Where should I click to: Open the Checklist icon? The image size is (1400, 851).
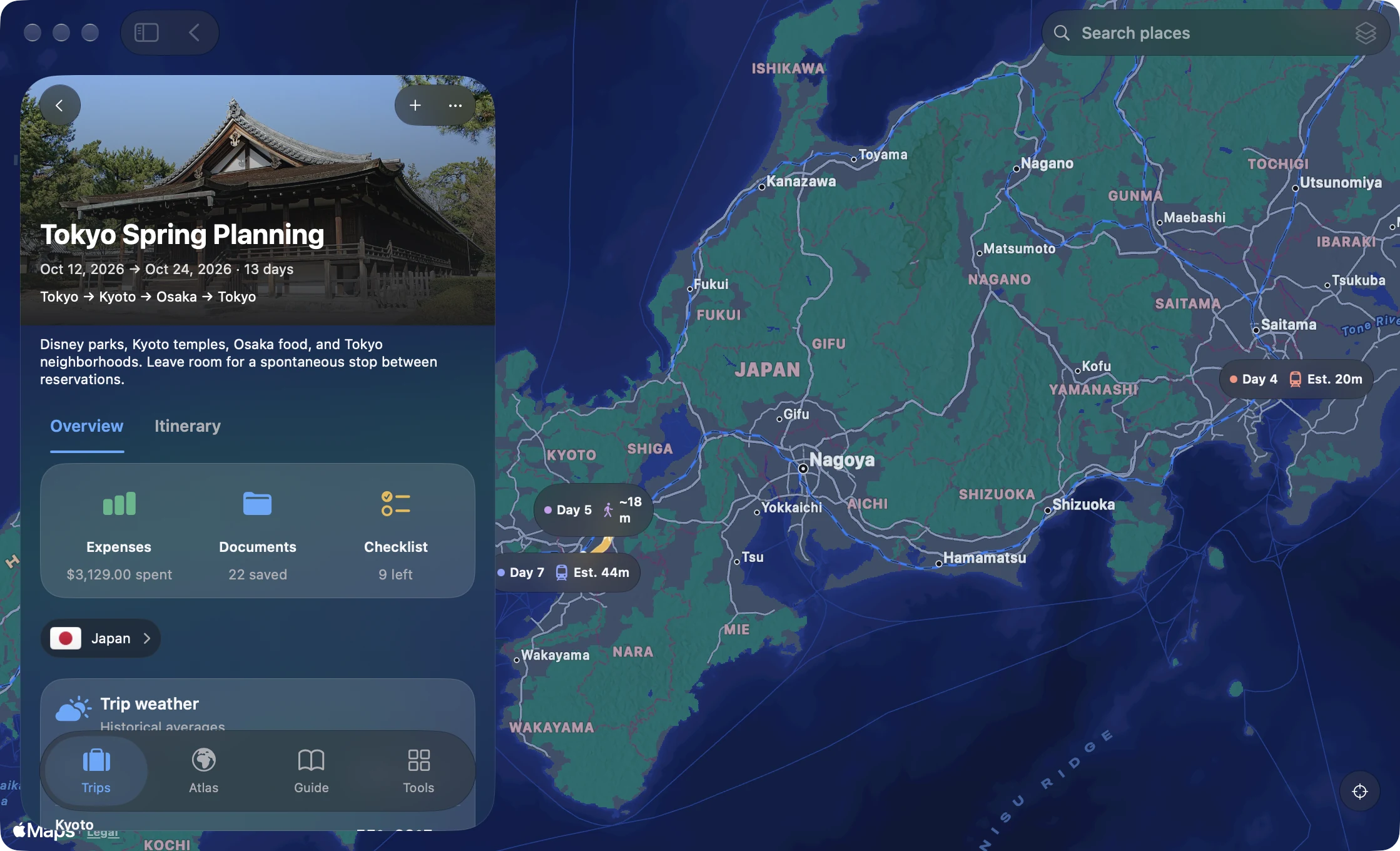[x=395, y=503]
